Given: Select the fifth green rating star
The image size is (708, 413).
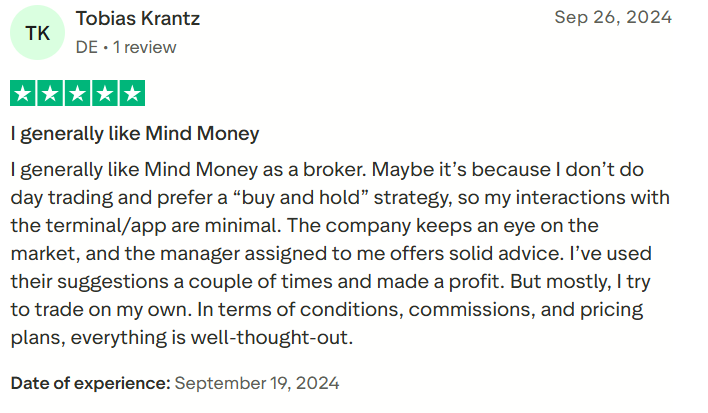Looking at the screenshot, I should tap(132, 95).
